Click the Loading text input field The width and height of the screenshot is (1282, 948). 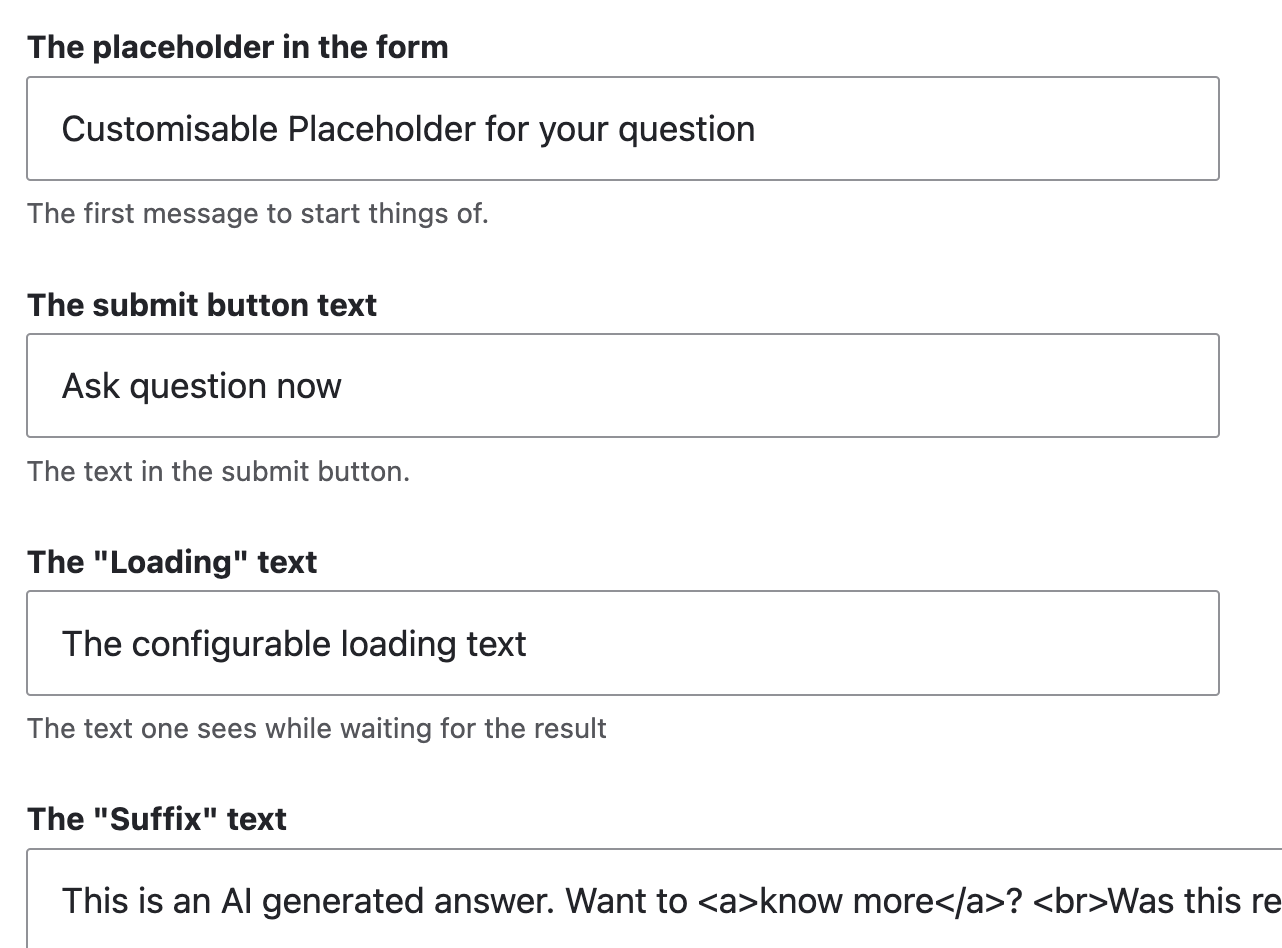620,643
